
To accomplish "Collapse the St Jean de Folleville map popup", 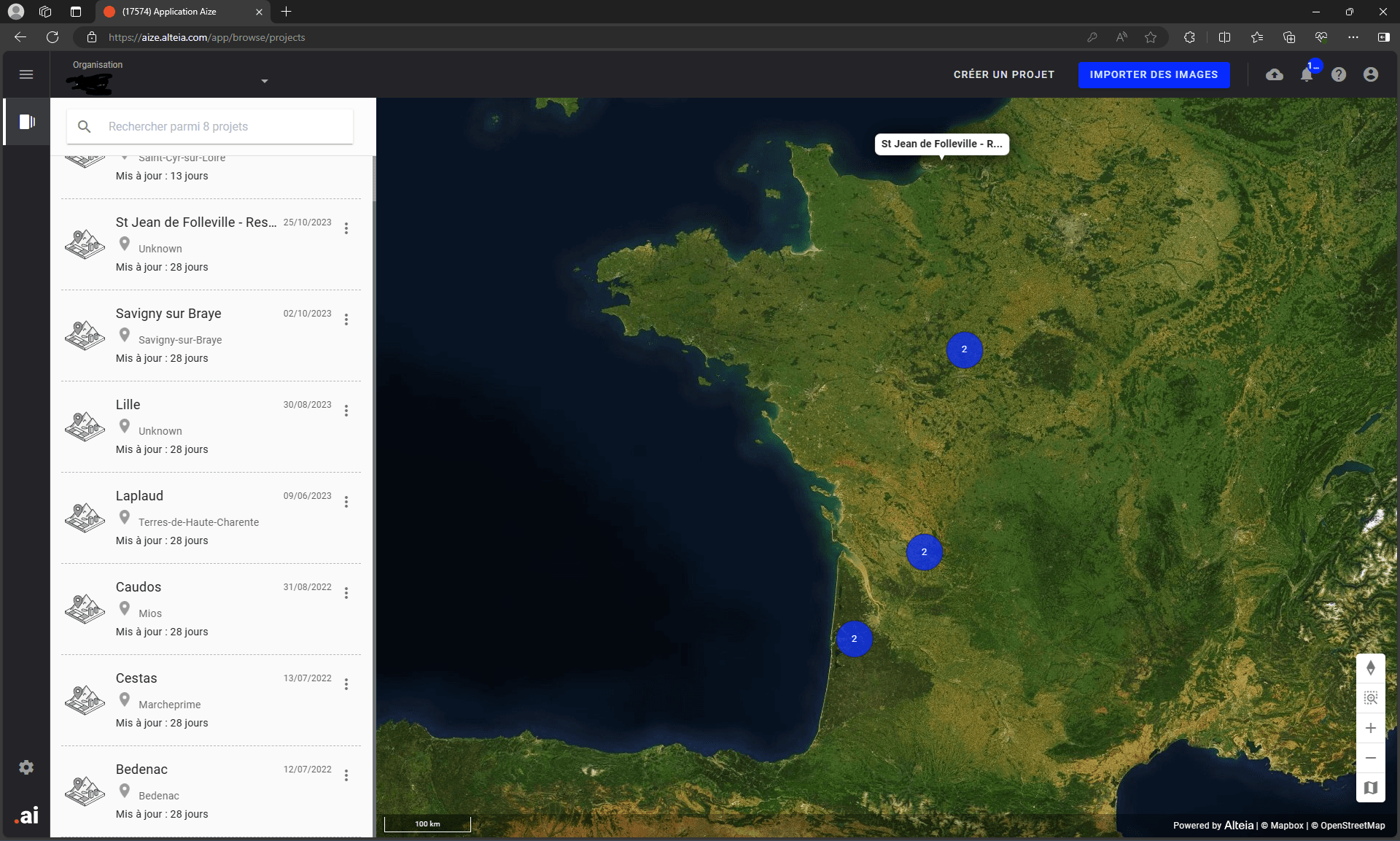I will click(941, 144).
